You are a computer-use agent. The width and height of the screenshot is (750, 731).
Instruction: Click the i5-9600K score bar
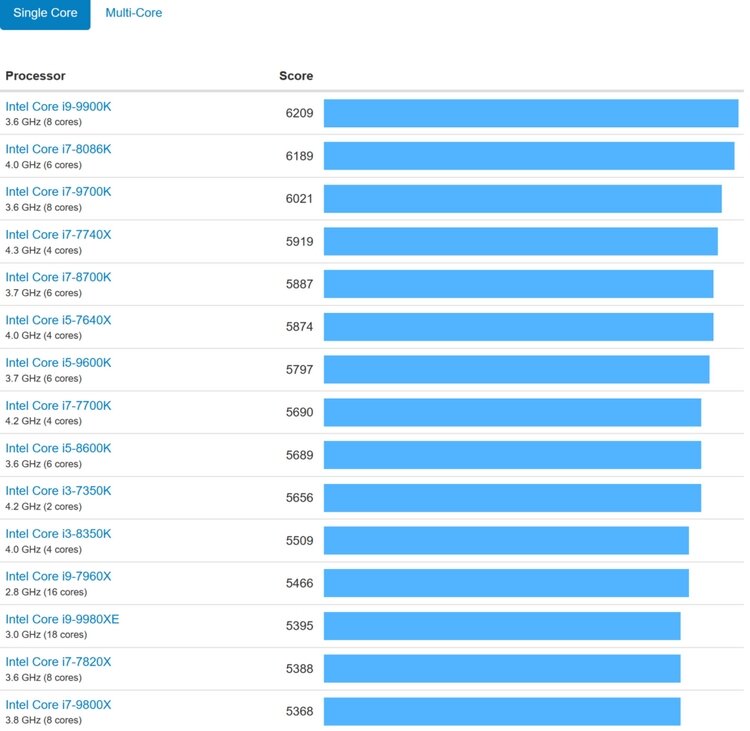coord(517,370)
